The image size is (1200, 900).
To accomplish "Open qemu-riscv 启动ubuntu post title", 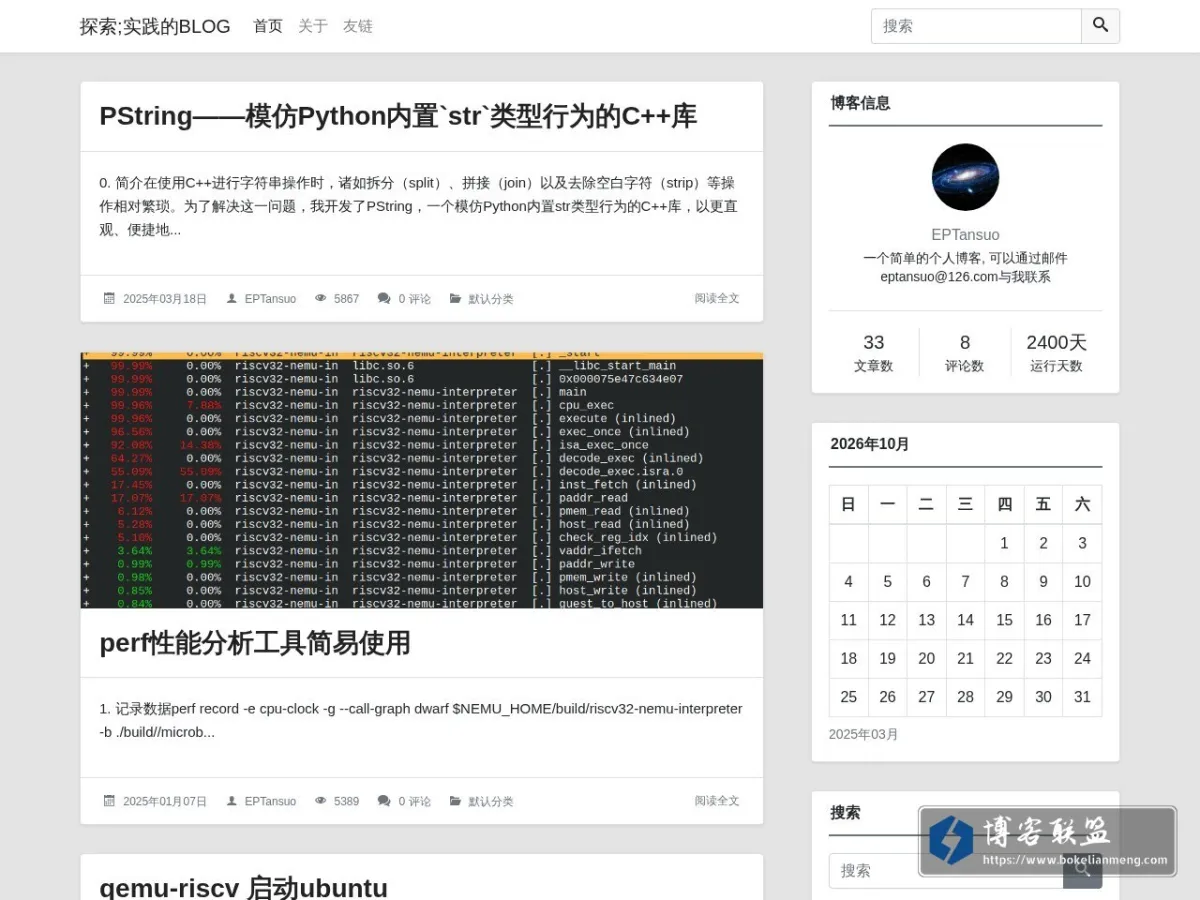I will 243,887.
